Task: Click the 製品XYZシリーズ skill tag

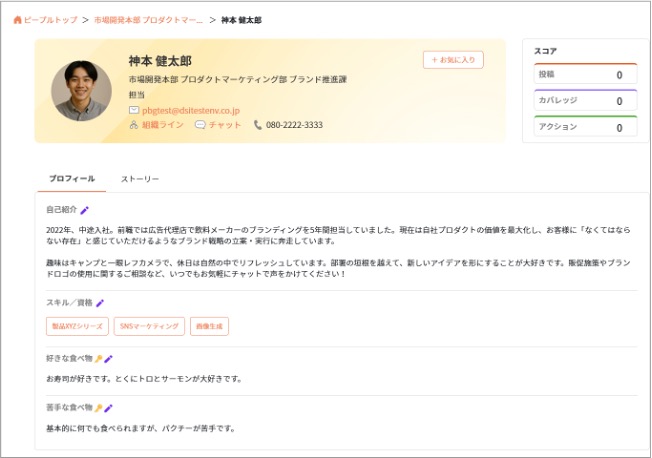Action: tap(77, 326)
